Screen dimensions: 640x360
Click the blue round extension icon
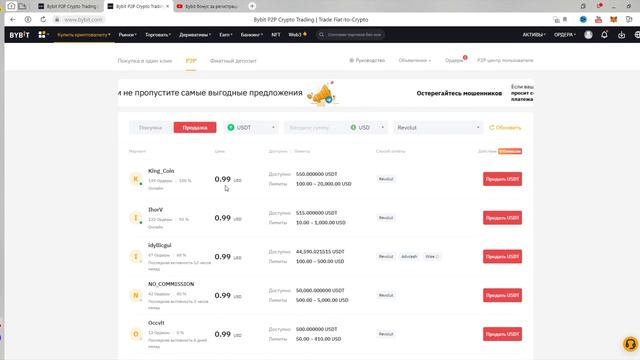click(x=583, y=19)
